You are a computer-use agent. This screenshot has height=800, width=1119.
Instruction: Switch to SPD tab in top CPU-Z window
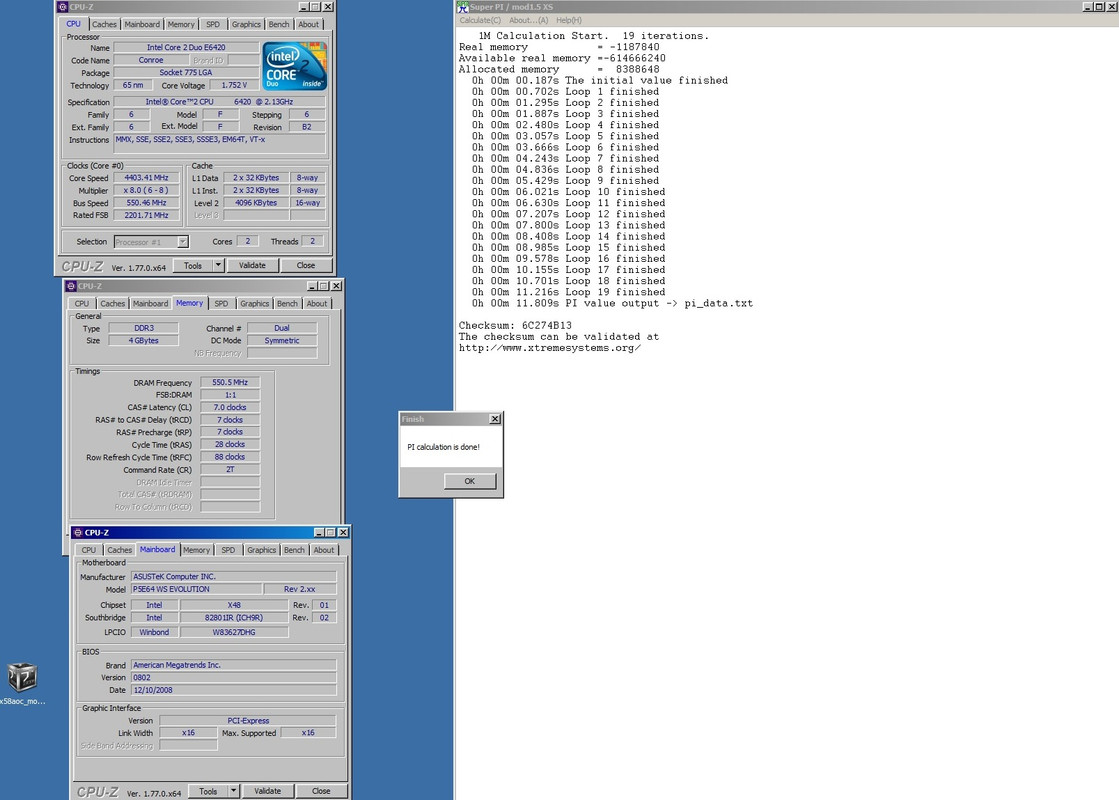point(213,24)
